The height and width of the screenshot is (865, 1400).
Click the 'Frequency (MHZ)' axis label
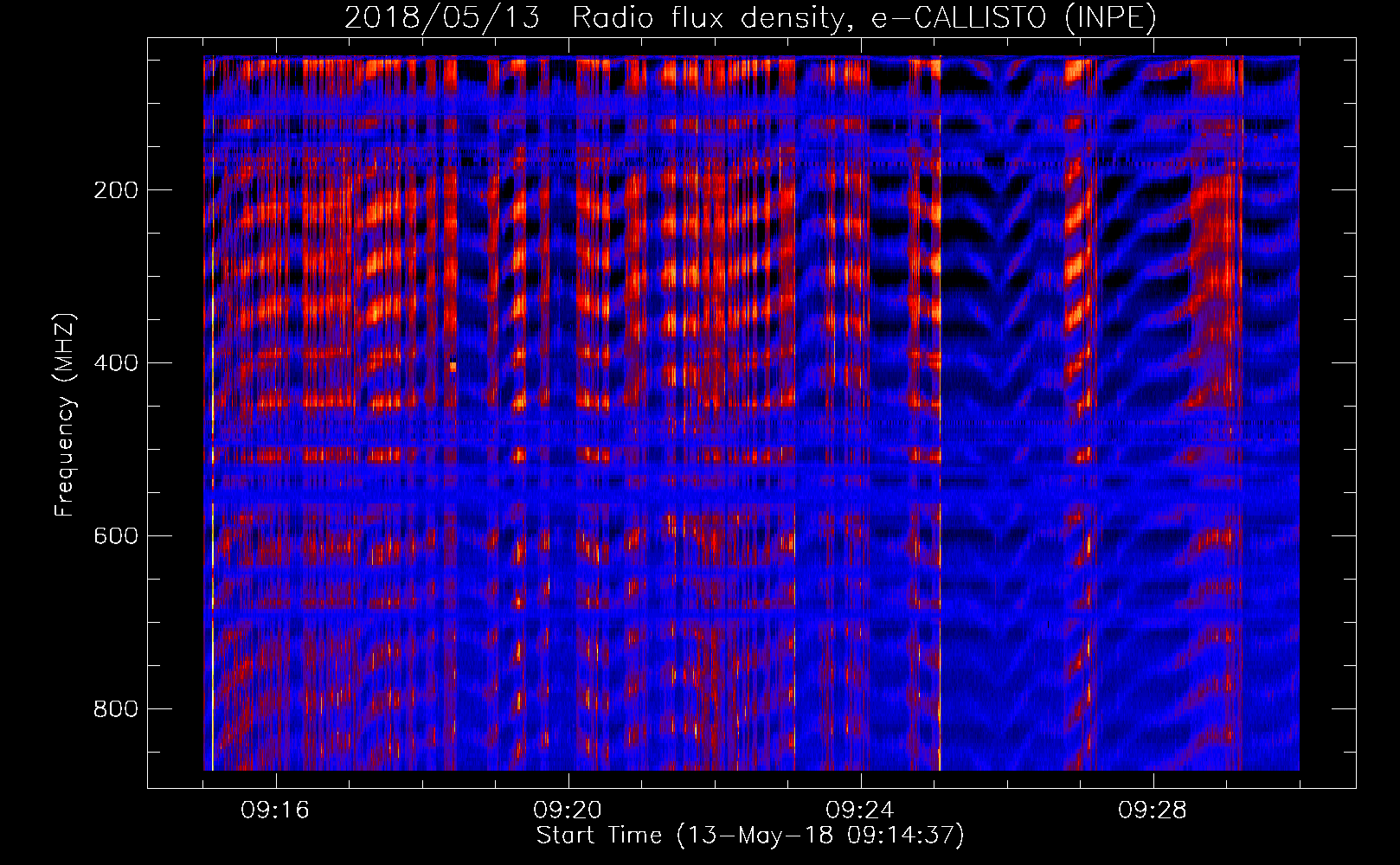click(65, 415)
